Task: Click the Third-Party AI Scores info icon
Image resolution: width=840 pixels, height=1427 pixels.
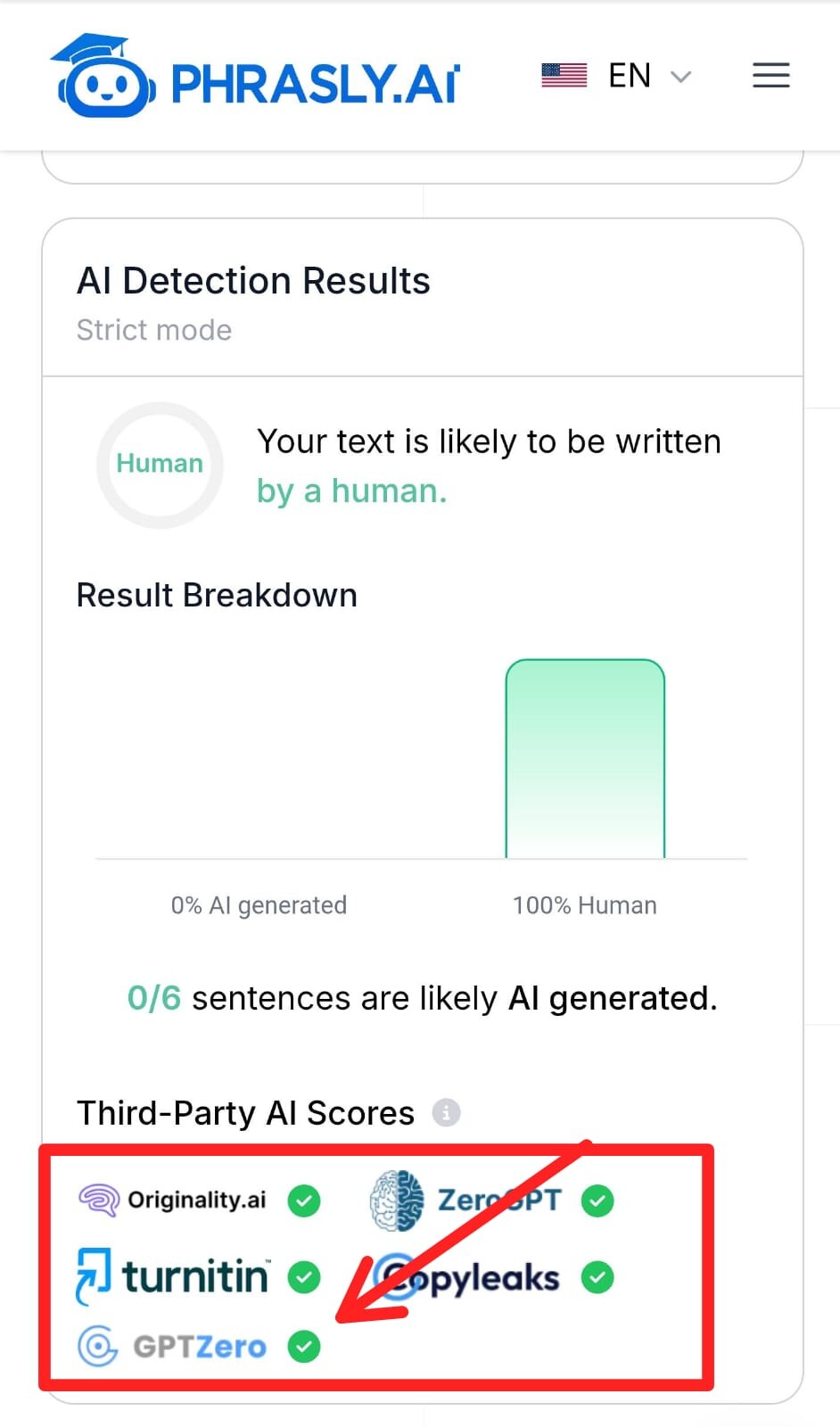Action: pyautogui.click(x=446, y=1112)
